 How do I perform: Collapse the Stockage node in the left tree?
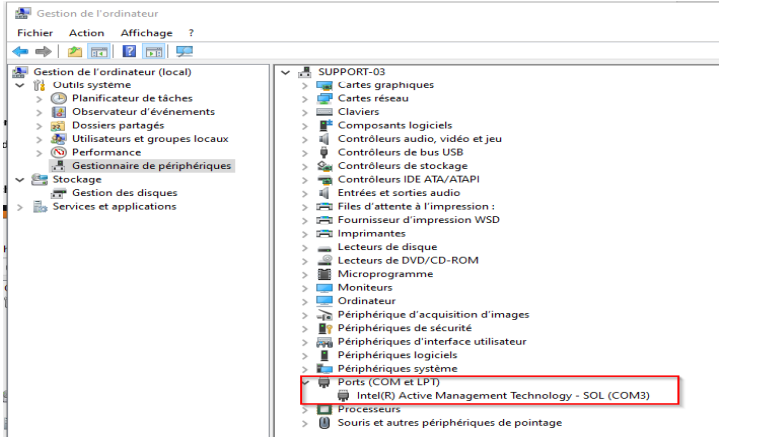[20, 179]
